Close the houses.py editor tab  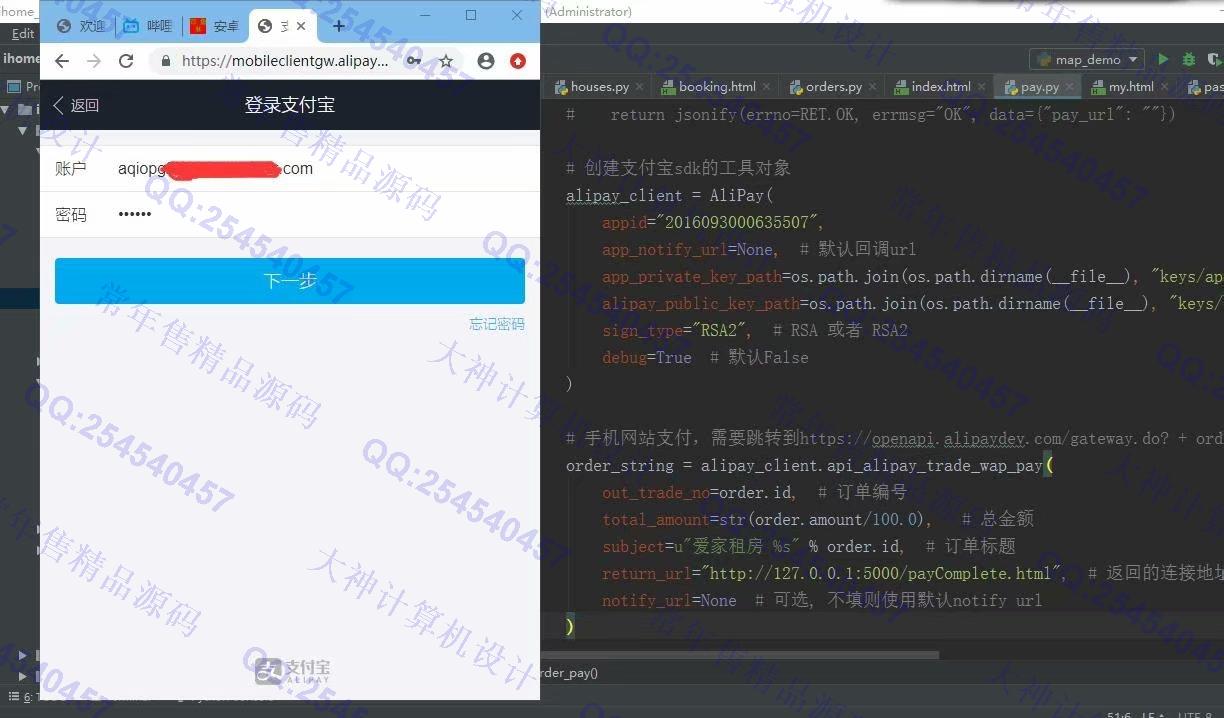pos(640,87)
